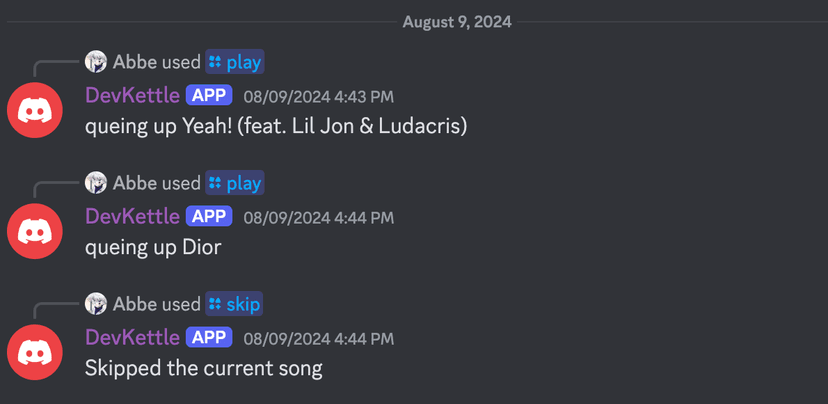
Task: Click the "Skipped the current song" message text
Action: [x=203, y=368]
